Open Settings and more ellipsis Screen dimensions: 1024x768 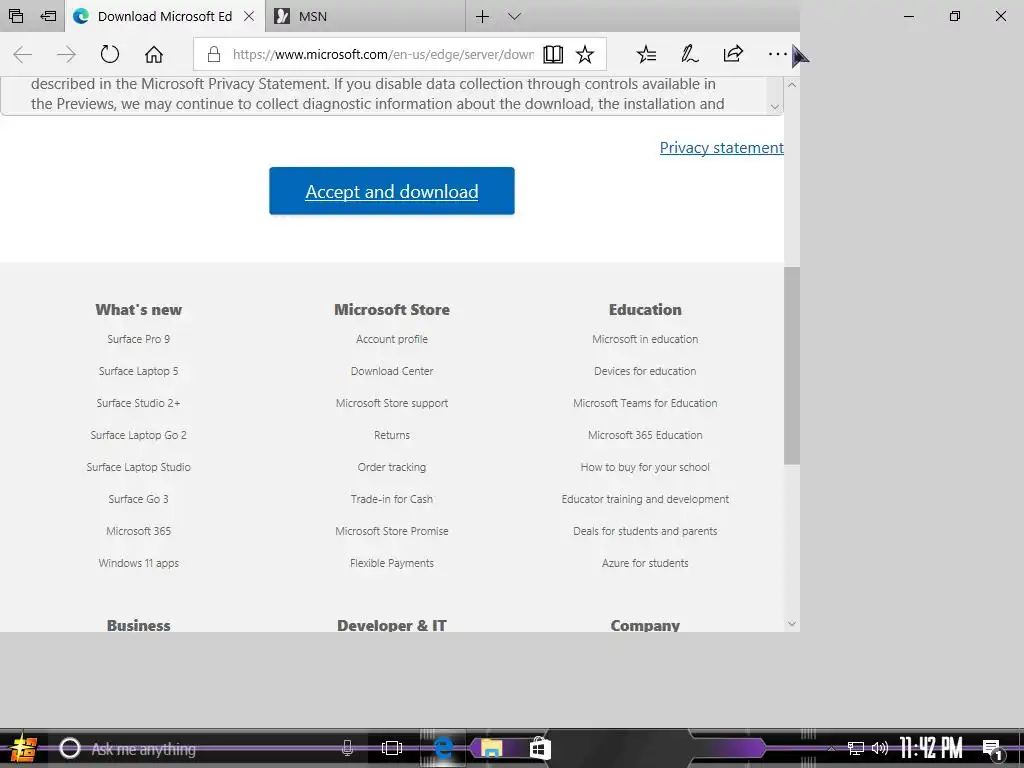(x=777, y=54)
